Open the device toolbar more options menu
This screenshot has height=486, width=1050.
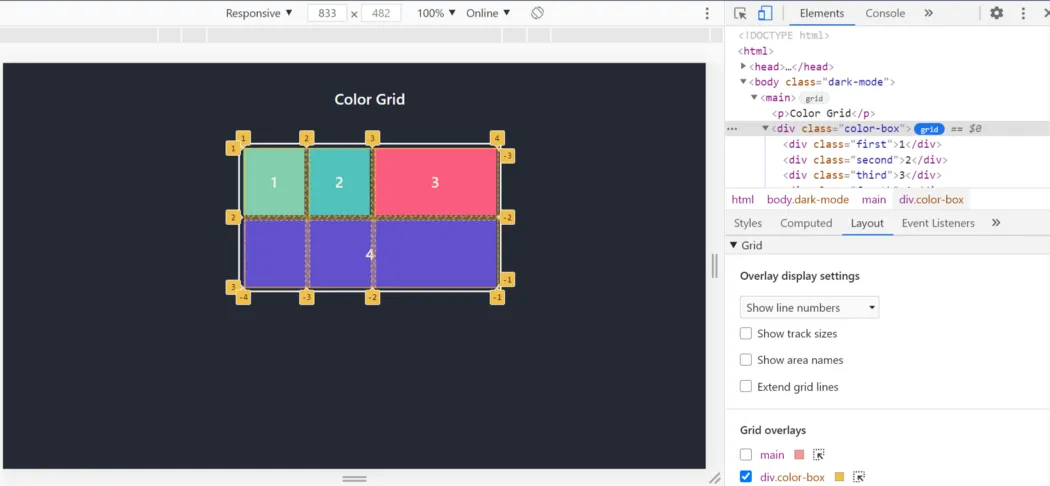[707, 13]
